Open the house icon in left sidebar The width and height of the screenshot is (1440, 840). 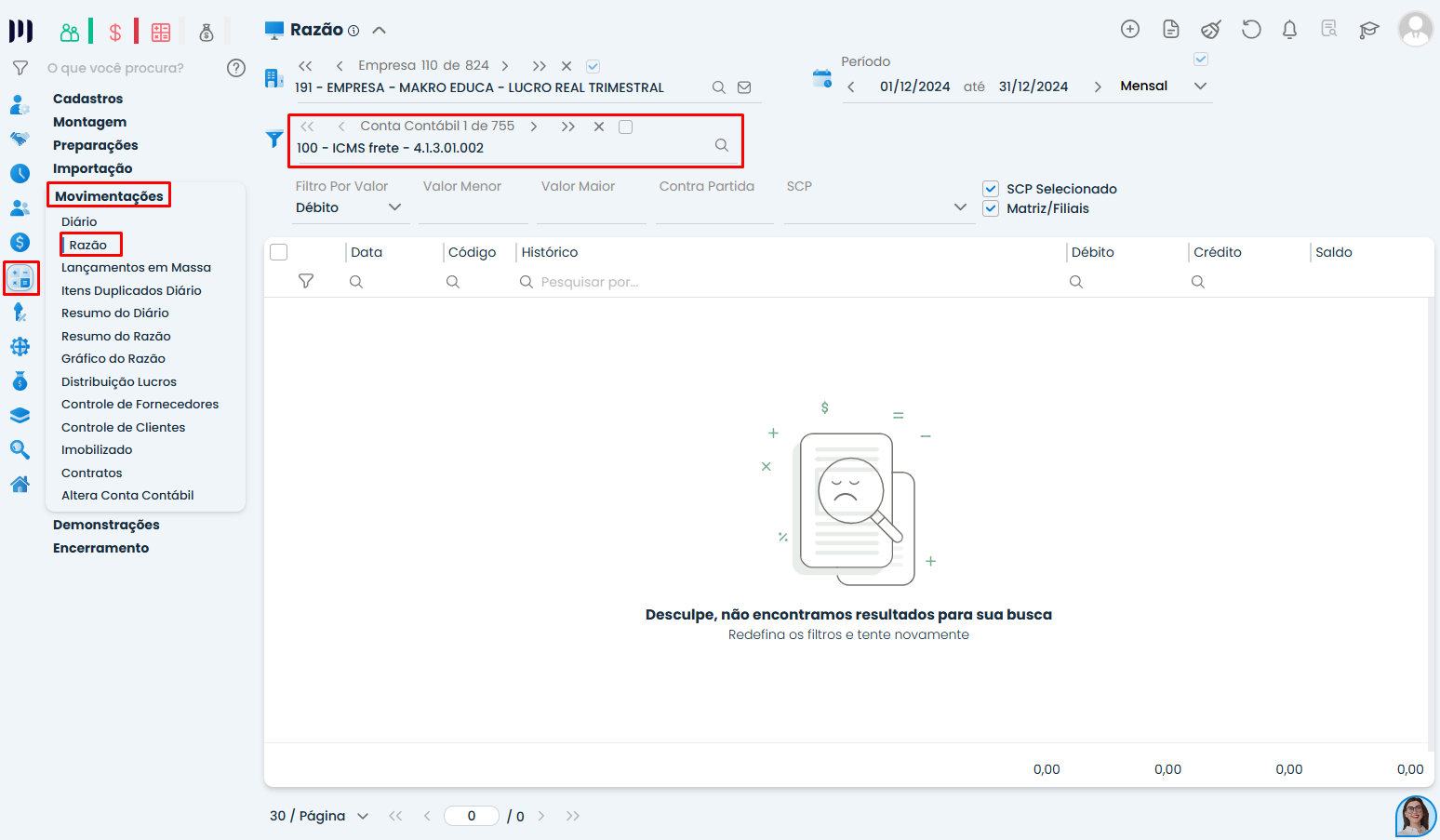coord(20,484)
